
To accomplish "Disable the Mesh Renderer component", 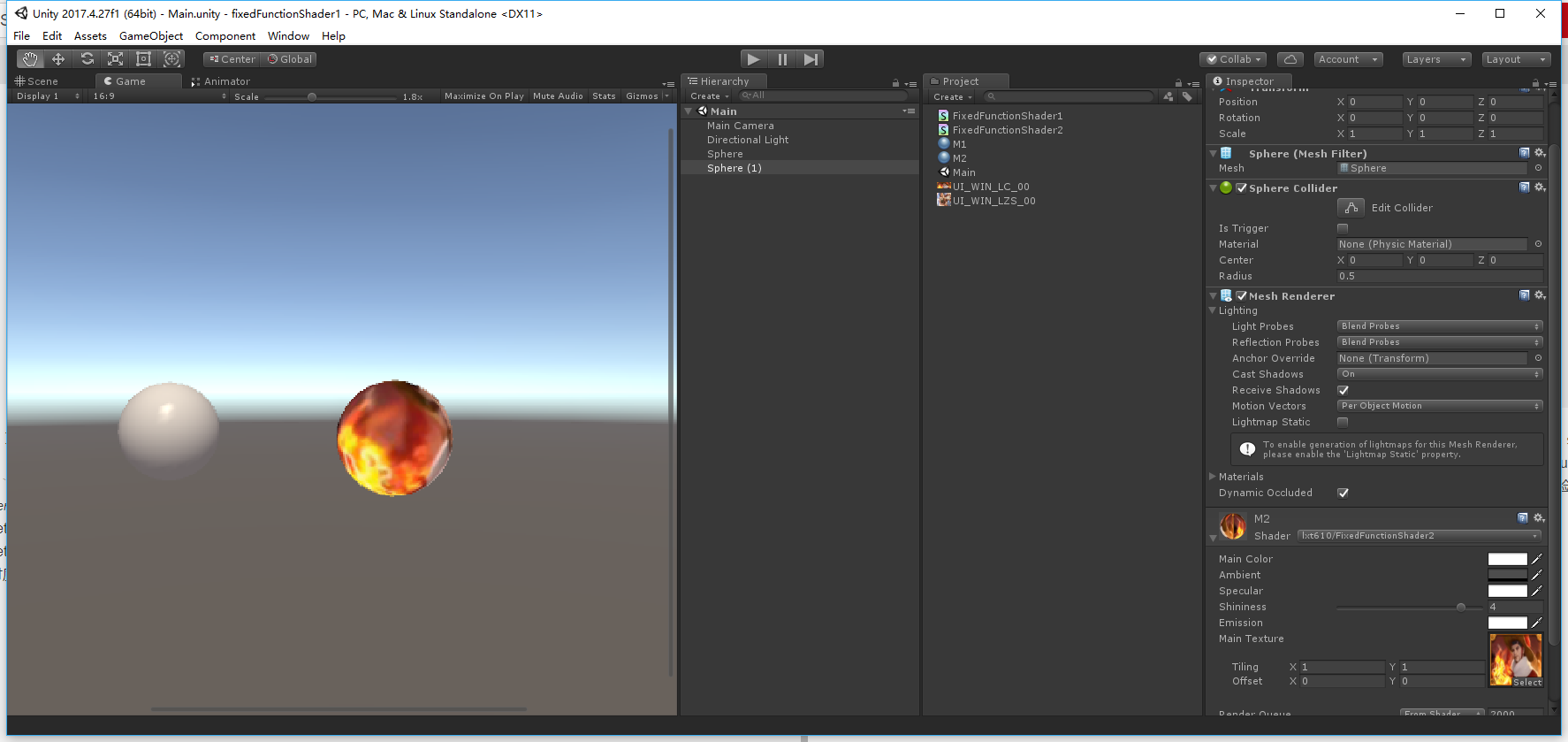I will (x=1241, y=295).
